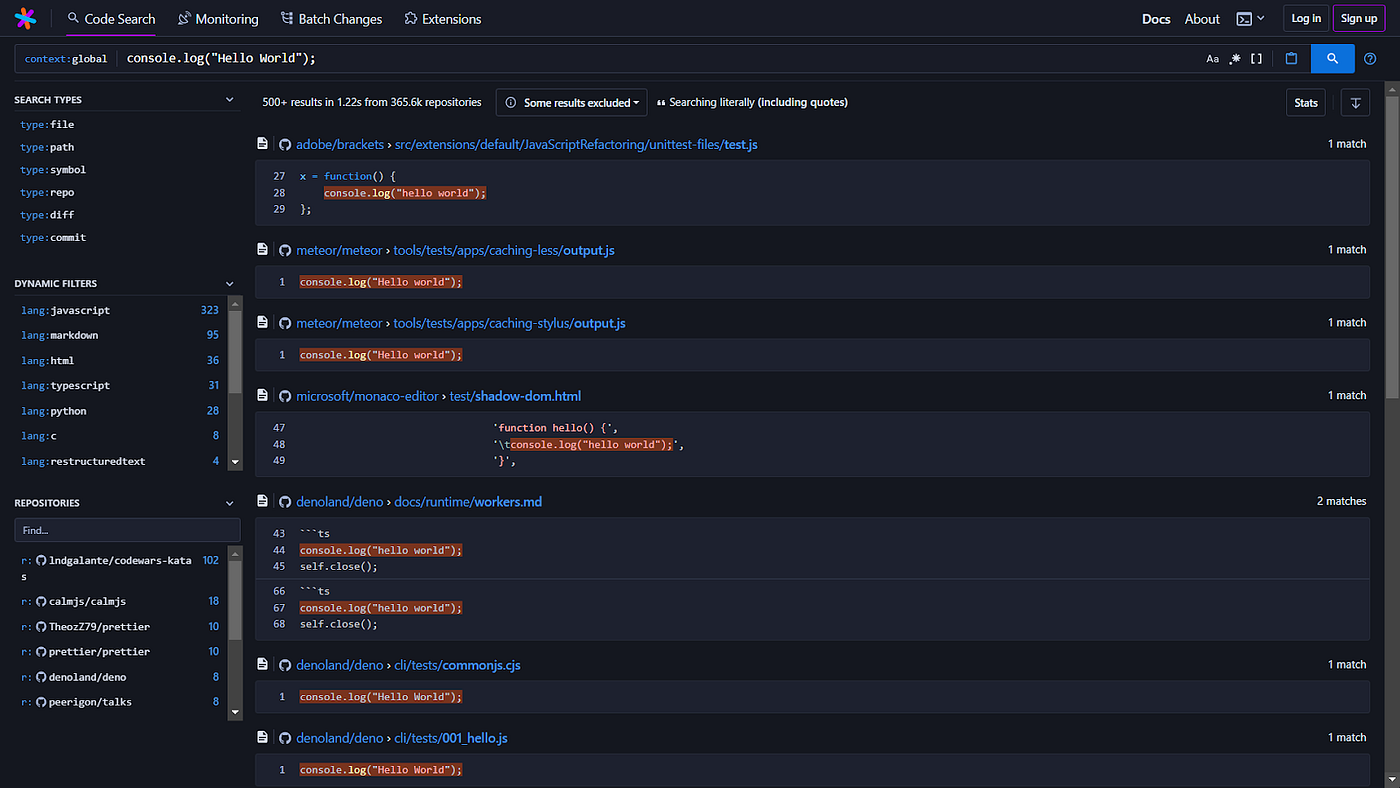Click the Sign up button
Image resolution: width=1400 pixels, height=788 pixels.
(x=1358, y=18)
